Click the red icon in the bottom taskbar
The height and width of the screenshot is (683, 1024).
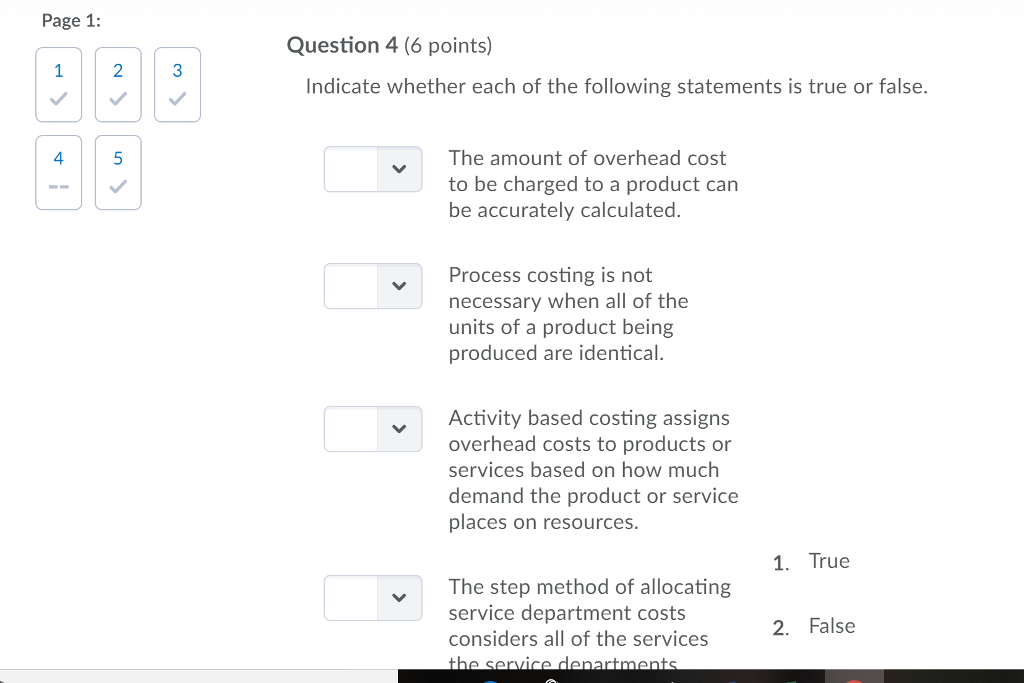[x=852, y=681]
